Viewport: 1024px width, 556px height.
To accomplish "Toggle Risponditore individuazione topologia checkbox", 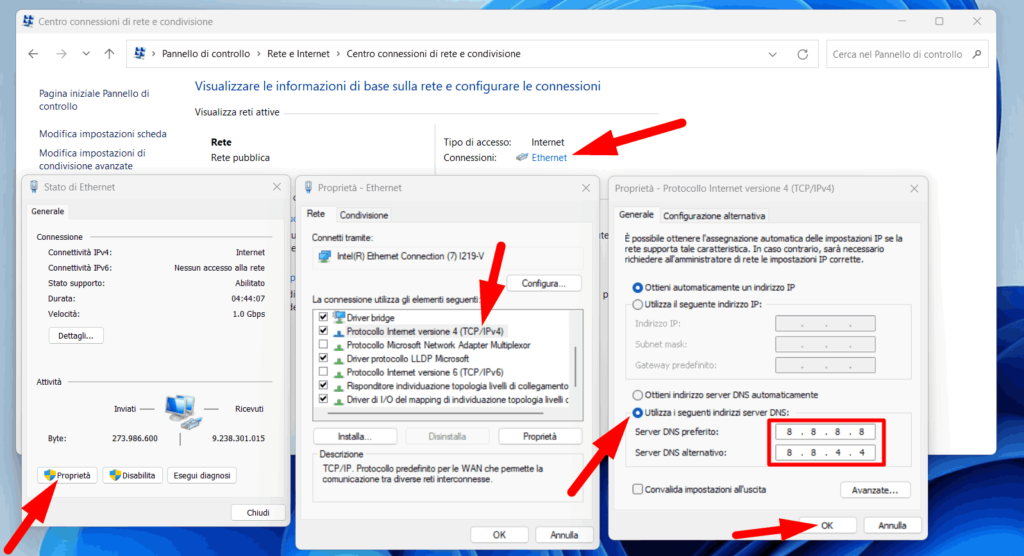I will click(x=323, y=385).
